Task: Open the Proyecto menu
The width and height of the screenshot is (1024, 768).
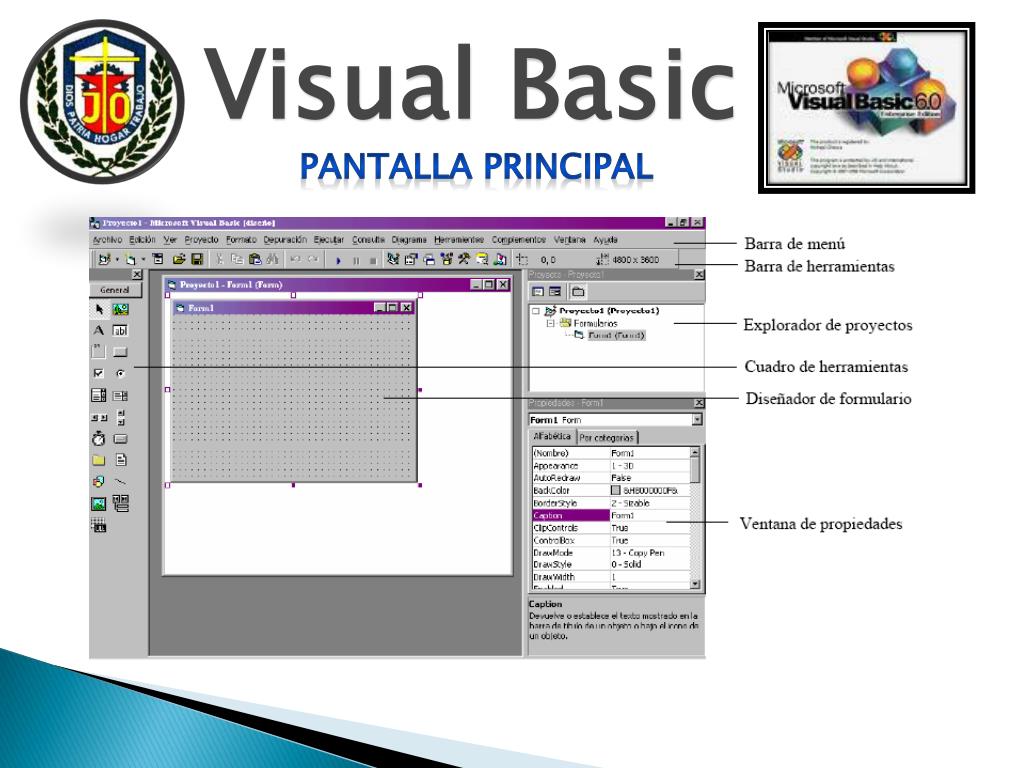Action: [201, 240]
